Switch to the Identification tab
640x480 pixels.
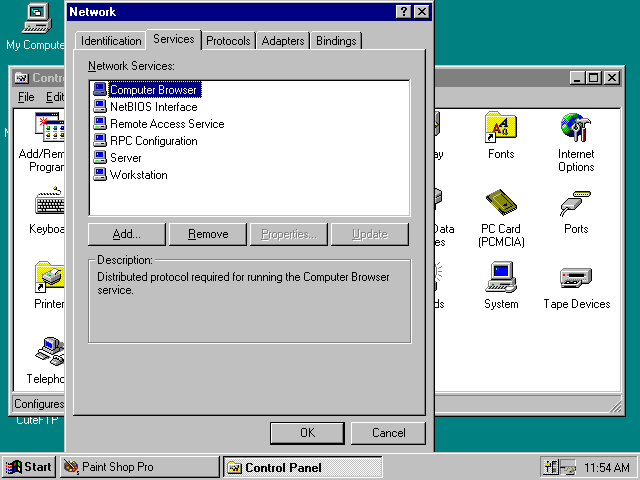click(x=111, y=41)
